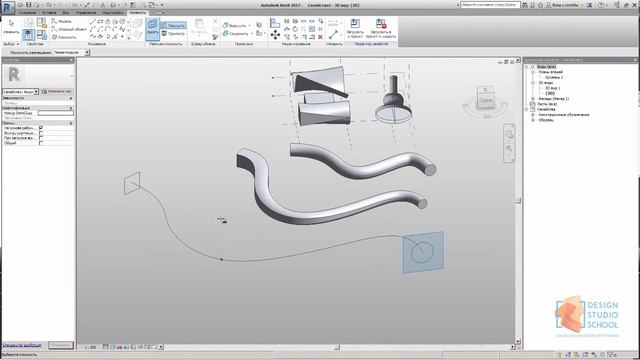This screenshot has height=360, width=640.
Task: Click the Показать work plane button
Action: [x=173, y=25]
